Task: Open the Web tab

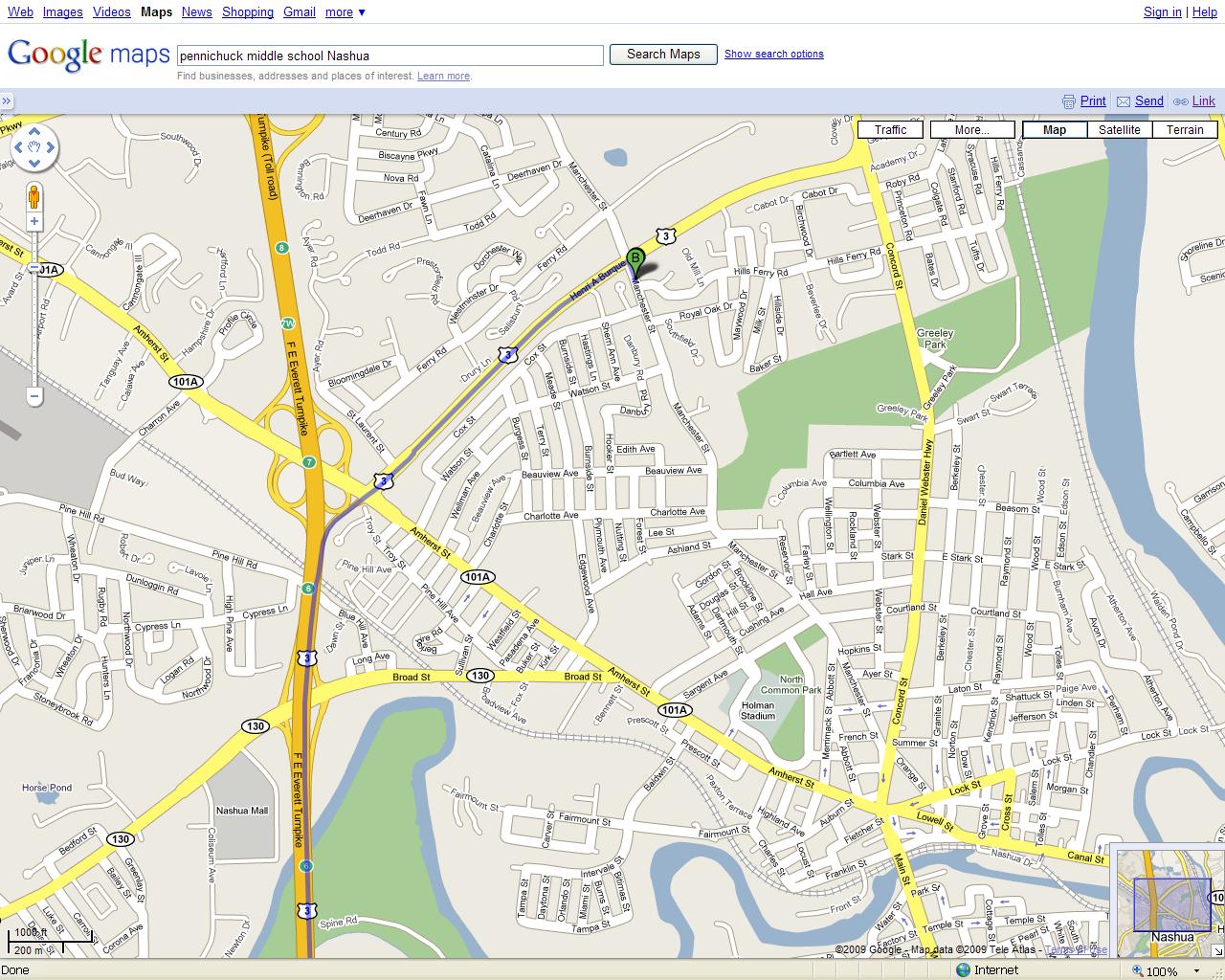Action: click(x=20, y=11)
